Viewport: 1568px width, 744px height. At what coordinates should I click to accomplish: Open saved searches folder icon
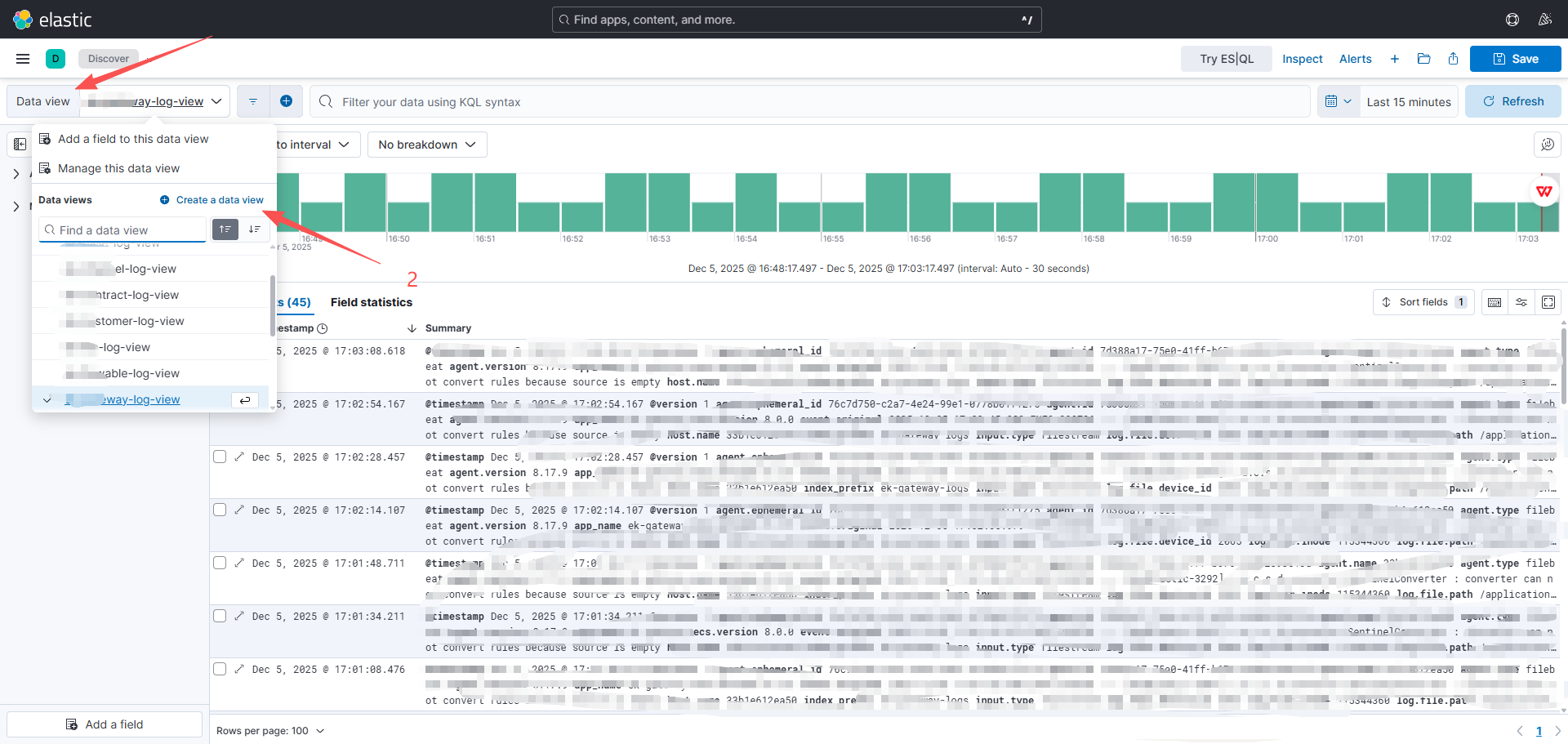[x=1424, y=59]
